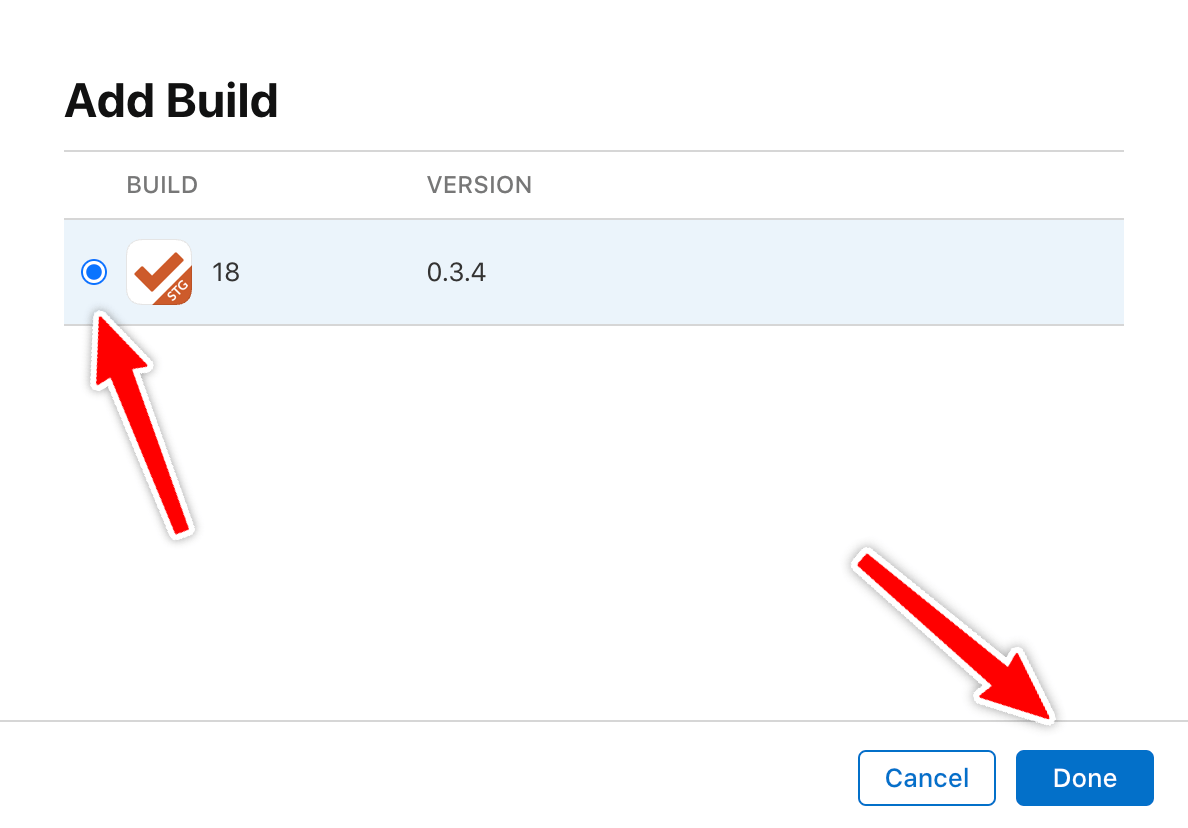Screen dimensions: 1188x828
Task: Click the red arrow pointing at radio button
Action: (x=140, y=420)
